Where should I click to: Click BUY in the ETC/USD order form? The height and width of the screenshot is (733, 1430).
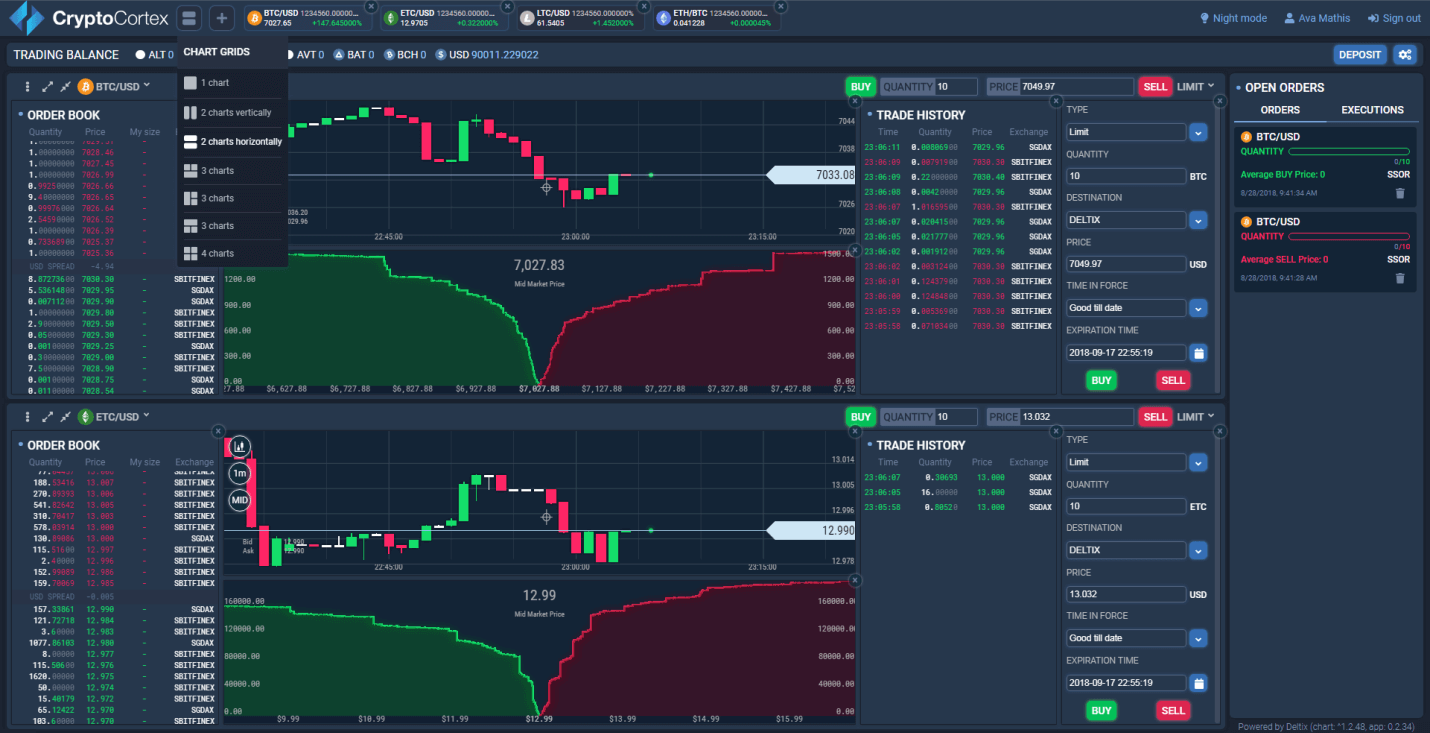1101,710
